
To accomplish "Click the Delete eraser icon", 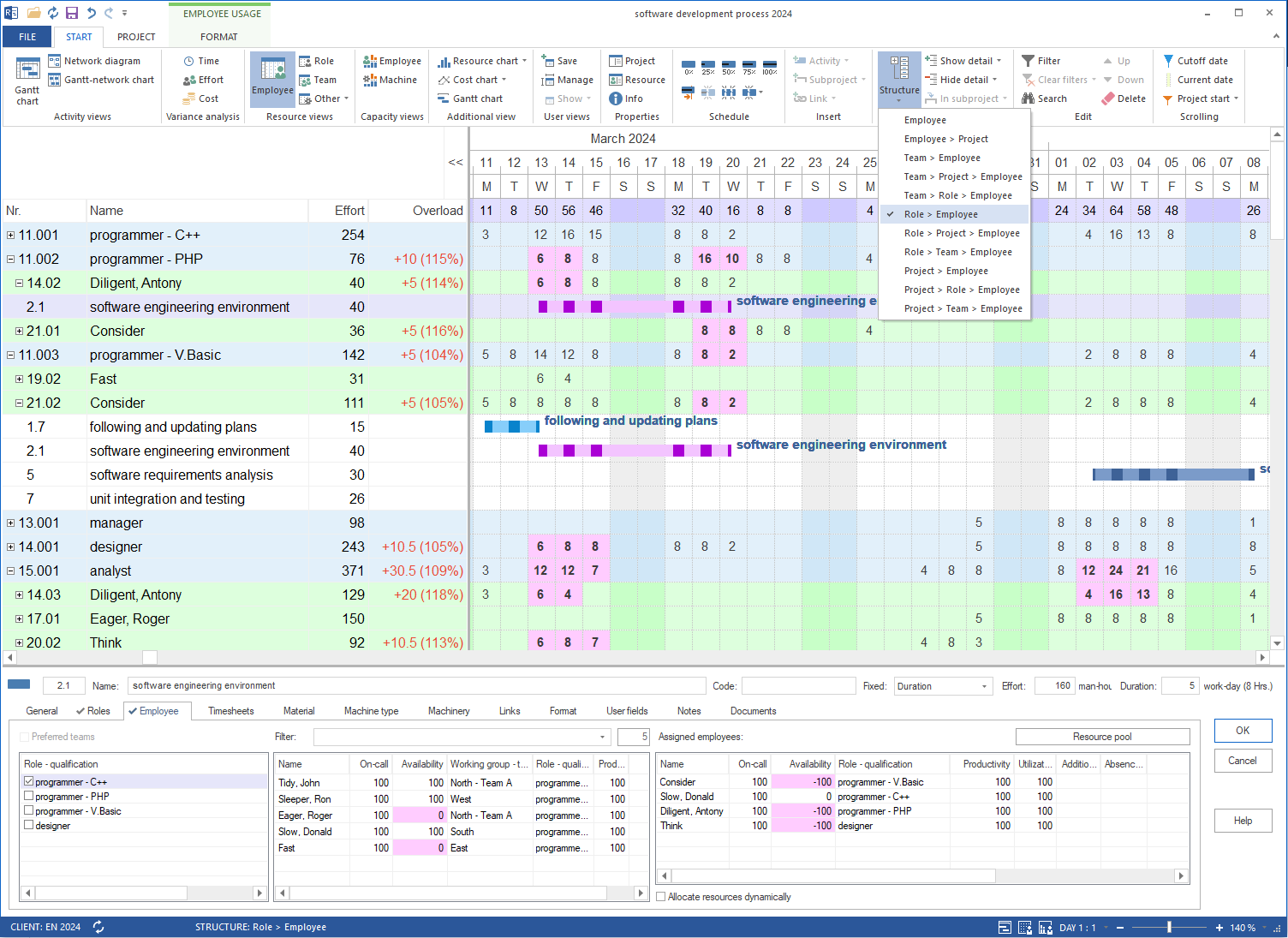I will click(x=1108, y=99).
